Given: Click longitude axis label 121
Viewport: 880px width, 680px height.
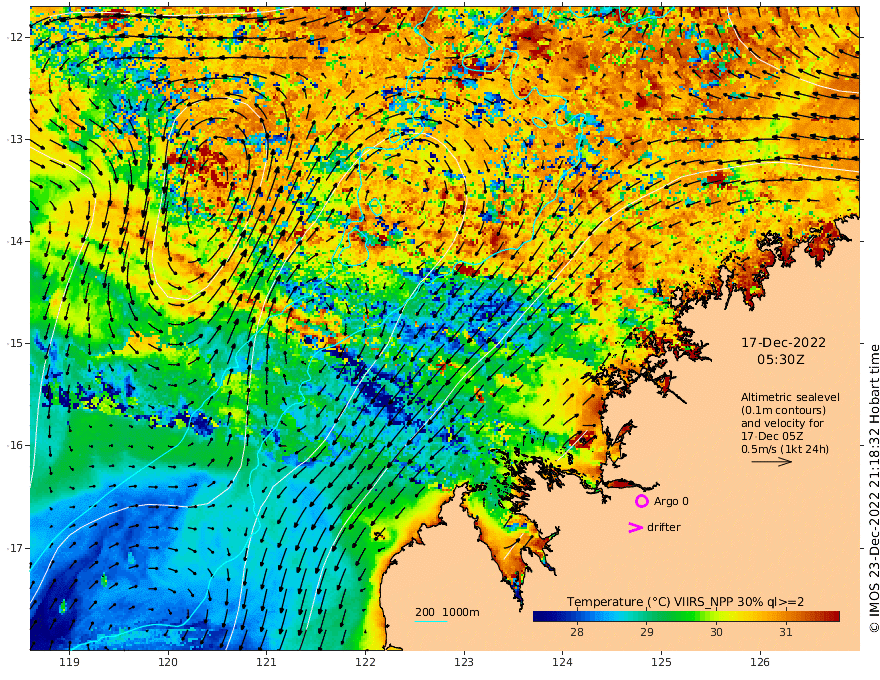Looking at the screenshot, I should tap(267, 662).
